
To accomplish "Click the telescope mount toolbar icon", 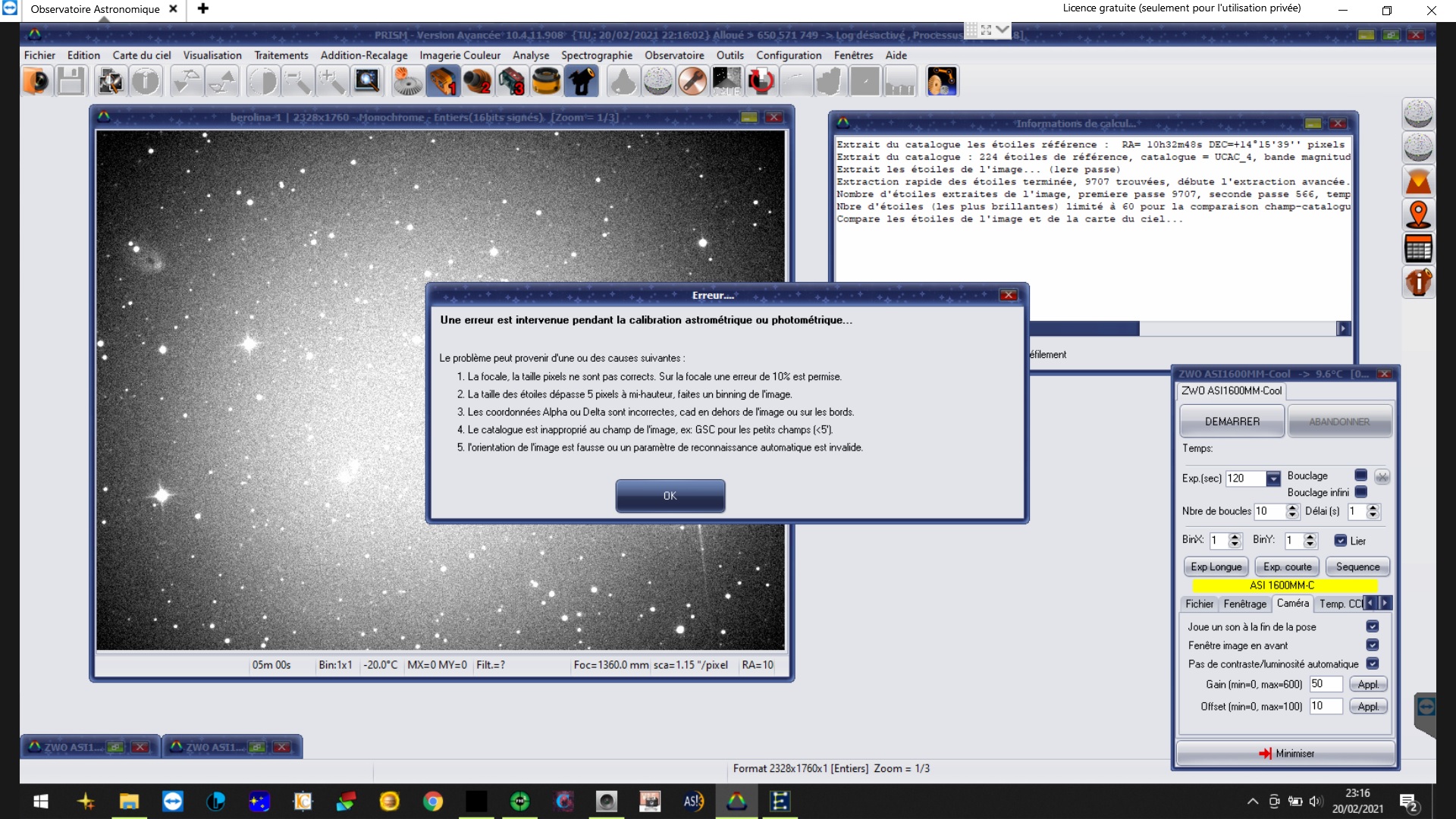I will coord(582,81).
